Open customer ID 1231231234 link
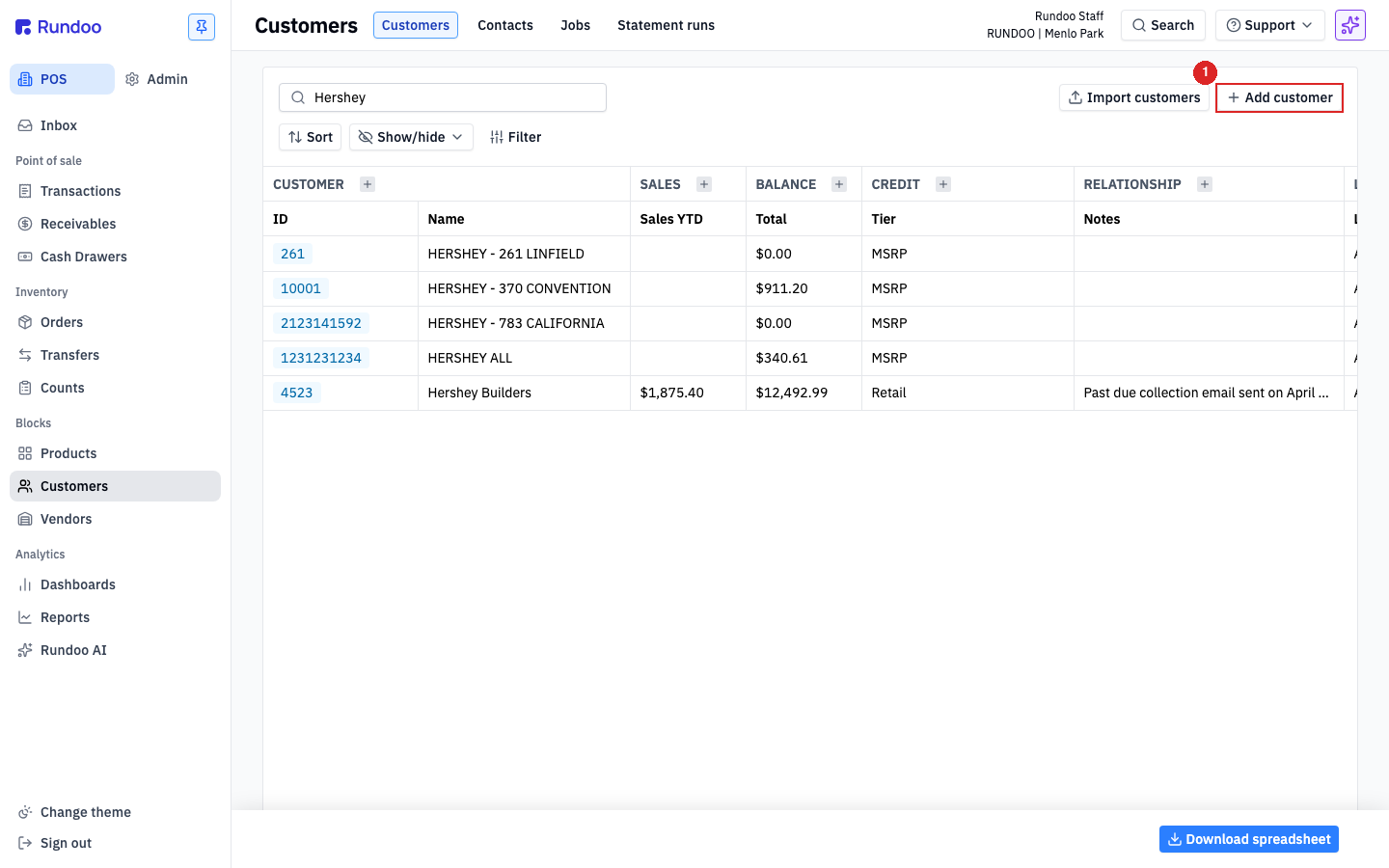Viewport: 1389px width, 868px height. [x=321, y=358]
